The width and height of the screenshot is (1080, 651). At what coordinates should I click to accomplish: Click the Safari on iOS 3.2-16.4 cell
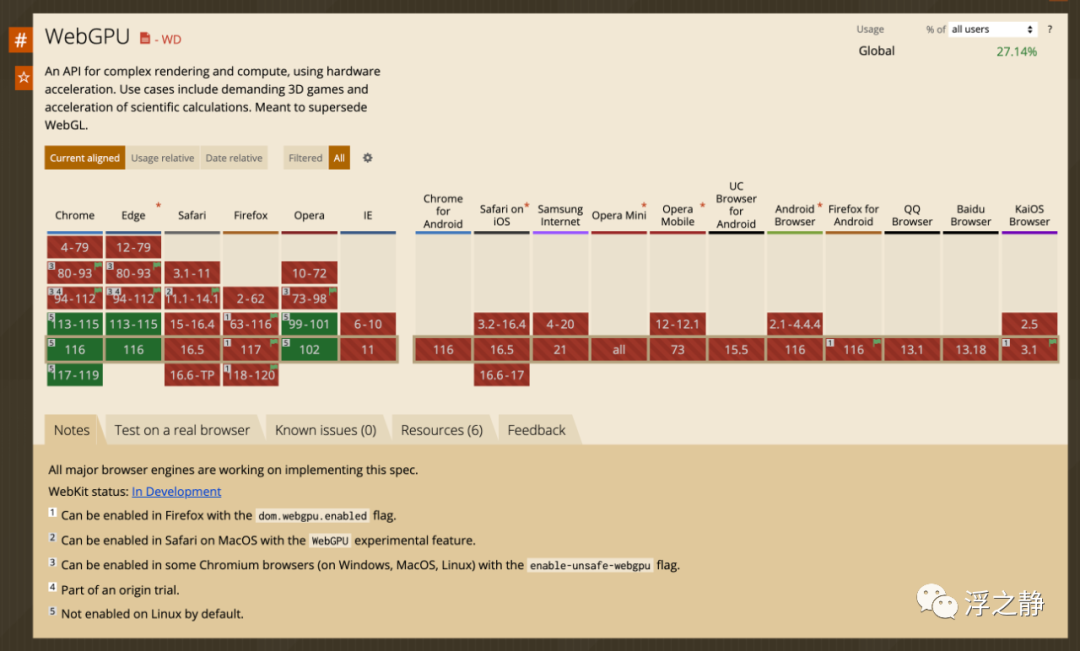(x=501, y=324)
